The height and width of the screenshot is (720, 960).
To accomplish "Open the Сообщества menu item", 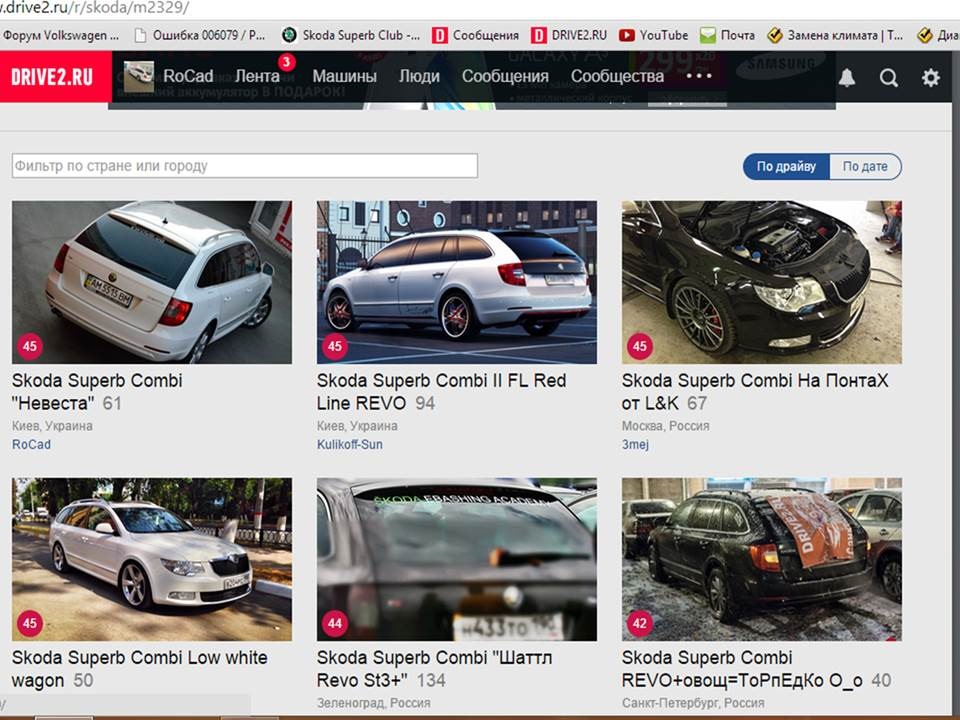I will 617,77.
